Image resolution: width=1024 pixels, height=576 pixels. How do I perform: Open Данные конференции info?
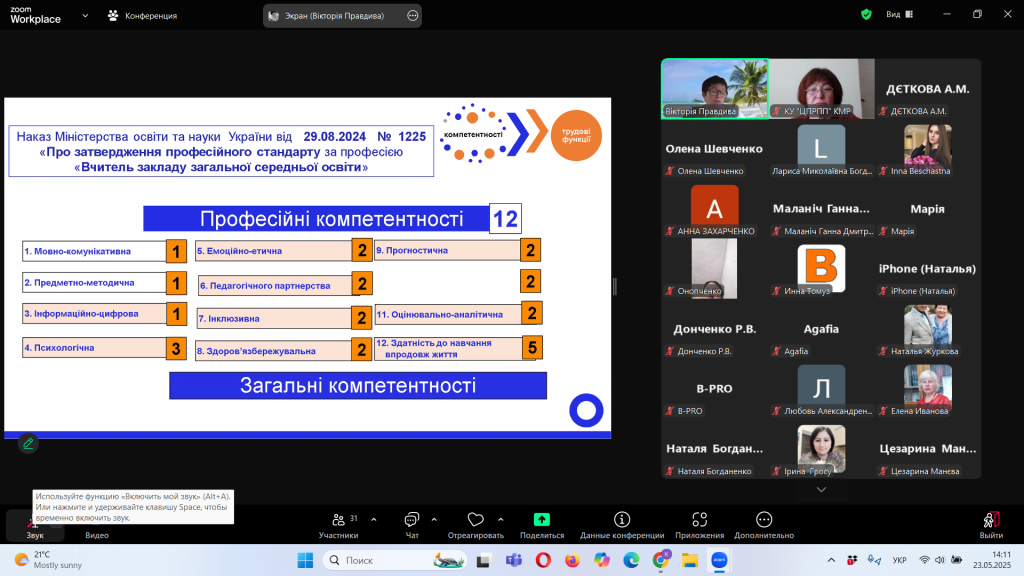pos(622,526)
